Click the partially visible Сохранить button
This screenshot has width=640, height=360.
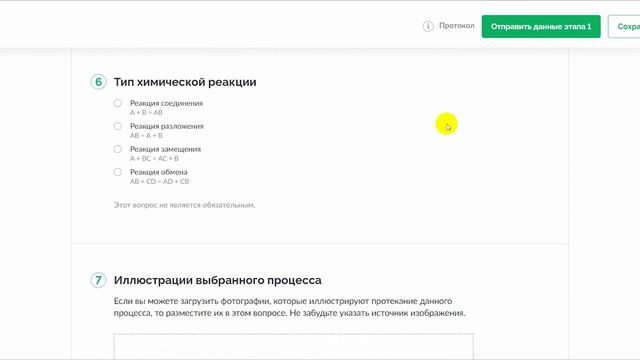click(624, 27)
